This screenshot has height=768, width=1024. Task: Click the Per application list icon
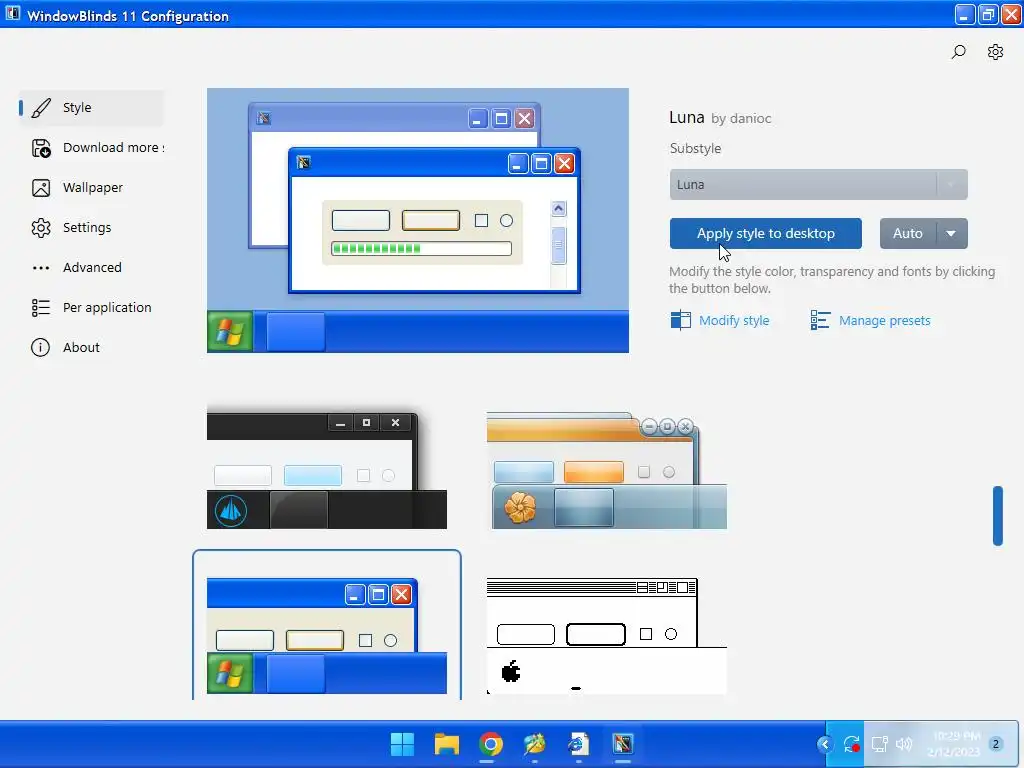[40, 308]
